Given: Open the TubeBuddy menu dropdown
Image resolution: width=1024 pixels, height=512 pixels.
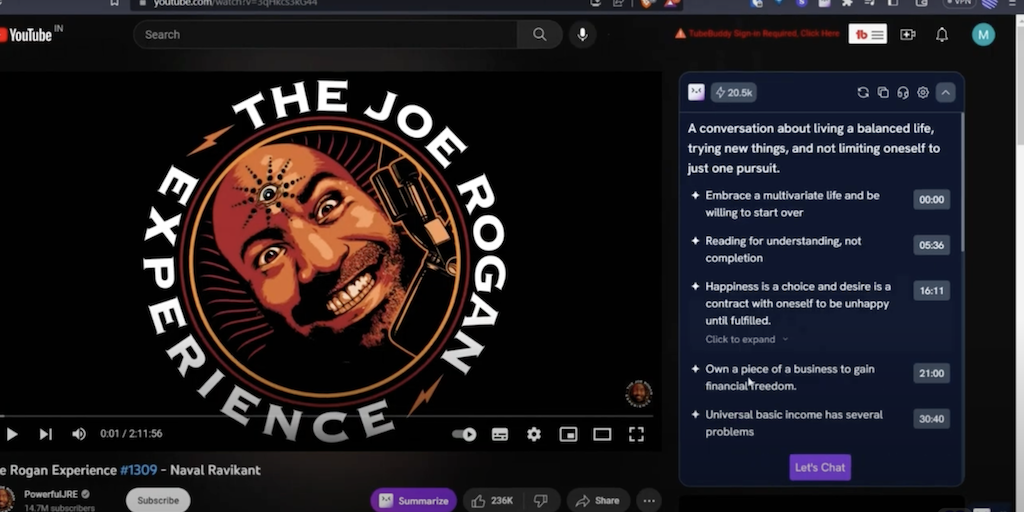Looking at the screenshot, I should (x=868, y=35).
